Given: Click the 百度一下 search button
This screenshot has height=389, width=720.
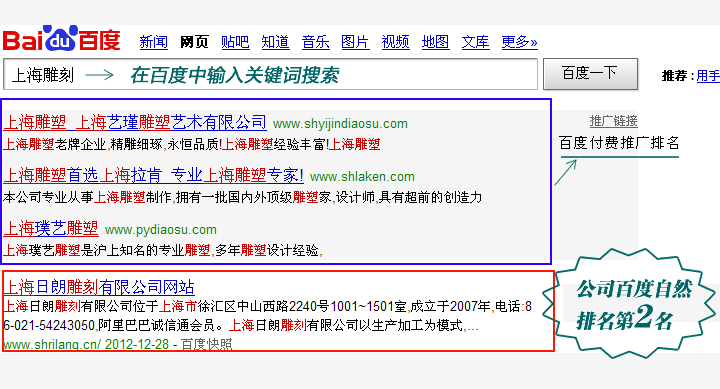Looking at the screenshot, I should [590, 73].
